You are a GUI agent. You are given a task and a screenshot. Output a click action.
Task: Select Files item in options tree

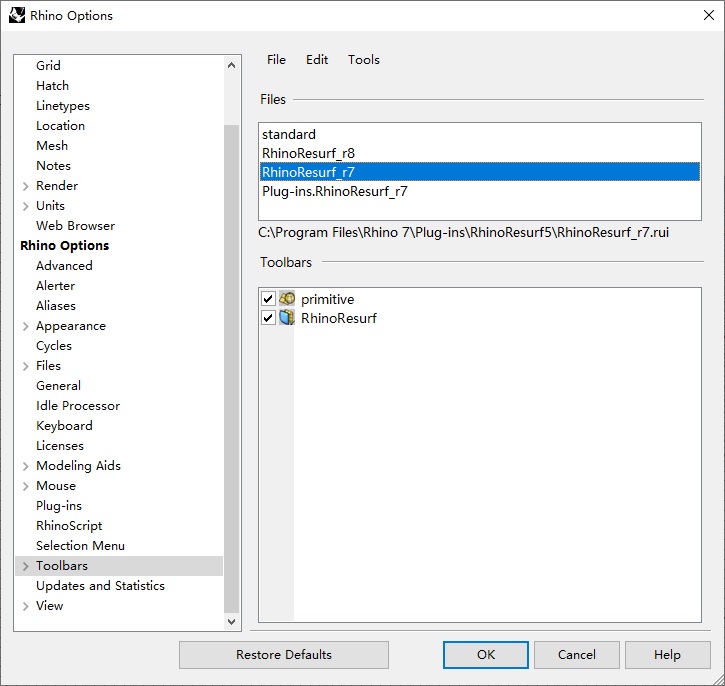coord(49,366)
